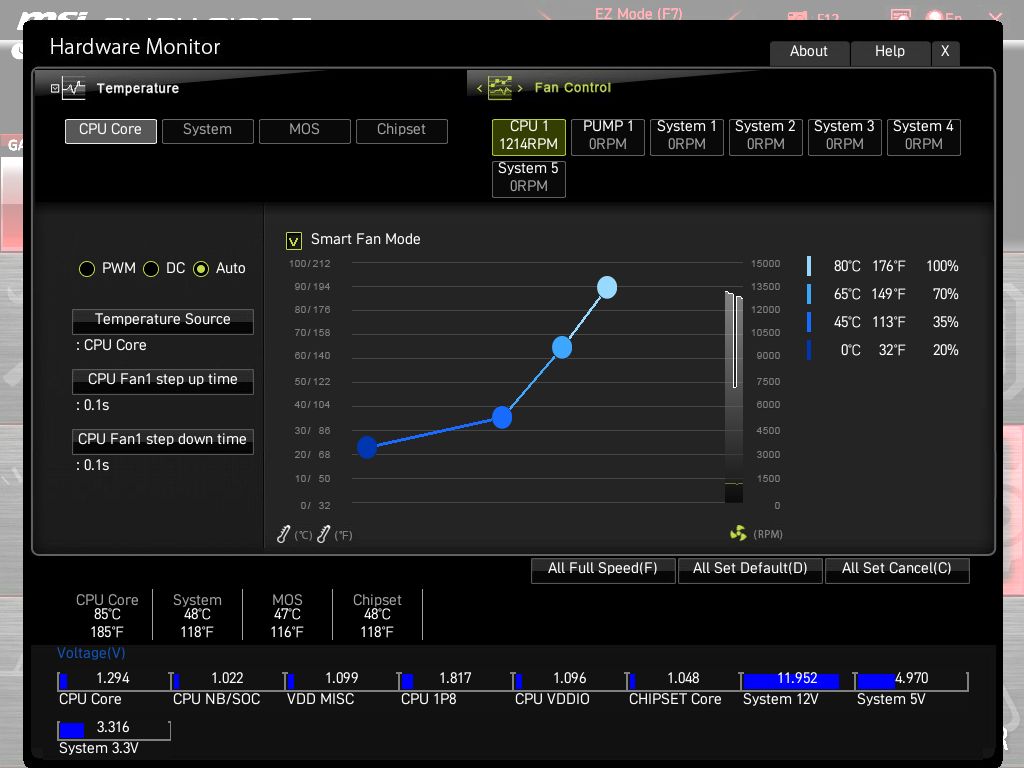Click the 45°C fan curve point
The height and width of the screenshot is (768, 1024).
pos(502,417)
